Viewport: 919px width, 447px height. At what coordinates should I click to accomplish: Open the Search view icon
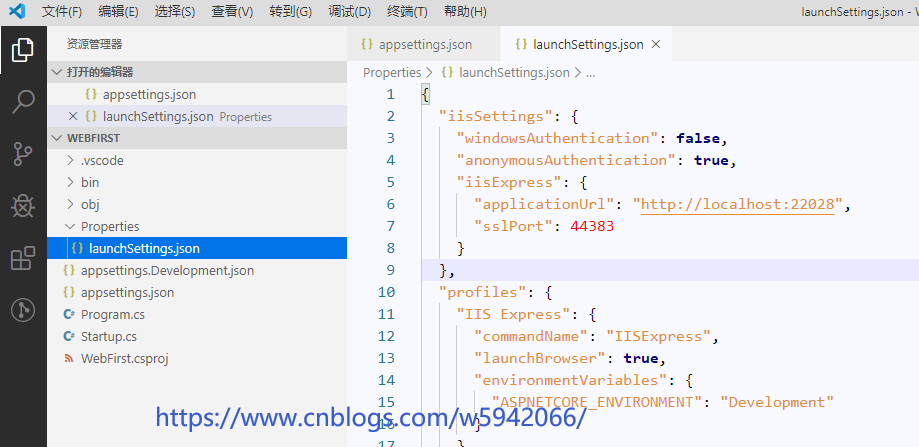(x=22, y=101)
